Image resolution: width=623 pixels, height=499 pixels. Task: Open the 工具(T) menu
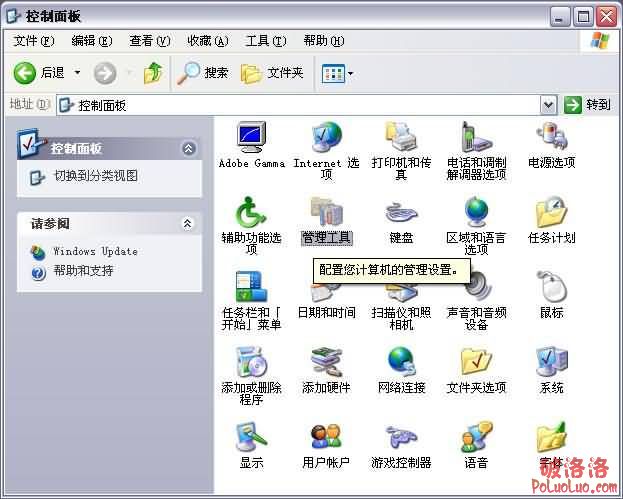click(264, 41)
